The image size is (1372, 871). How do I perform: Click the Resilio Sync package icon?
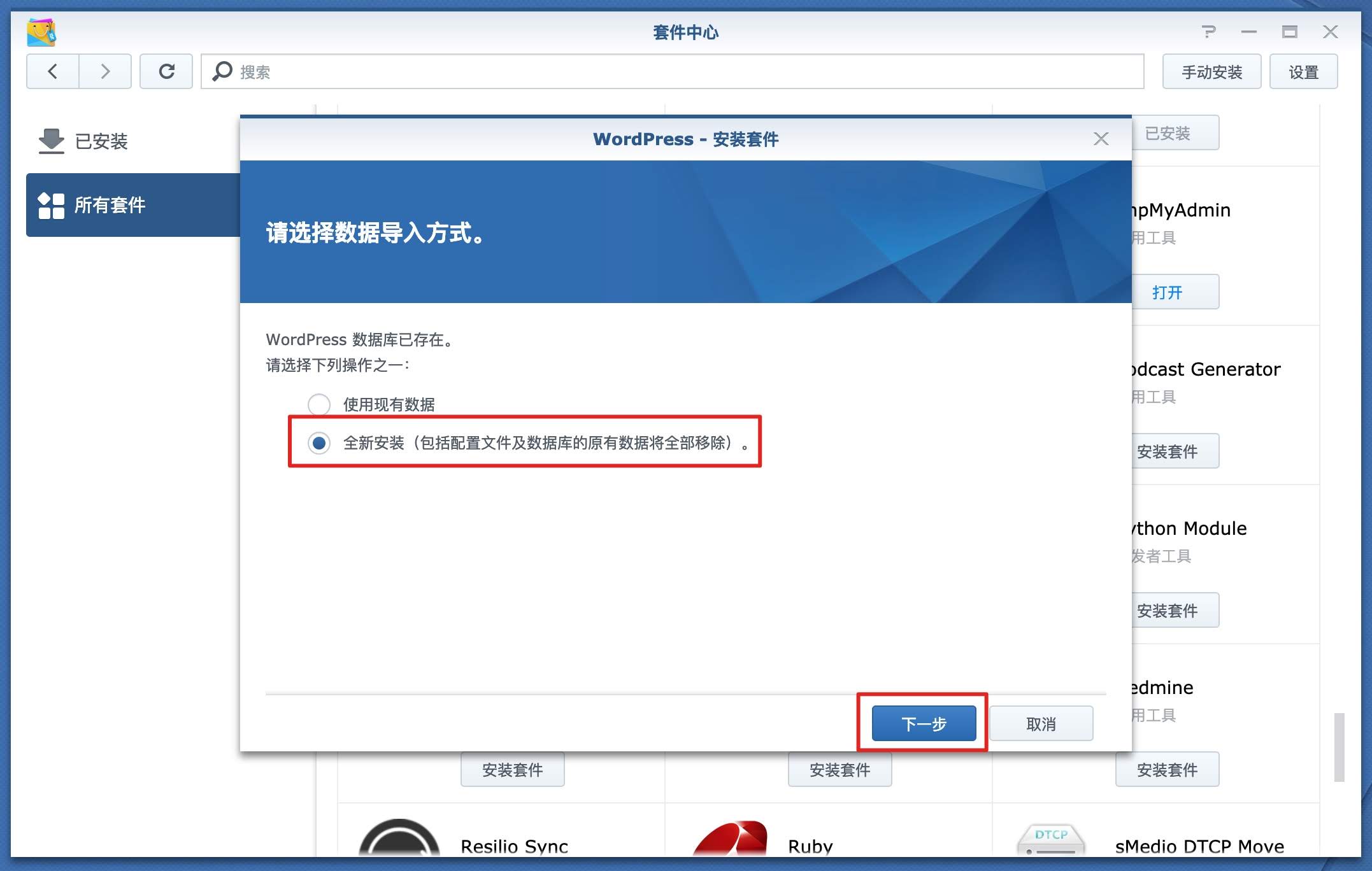tap(399, 839)
